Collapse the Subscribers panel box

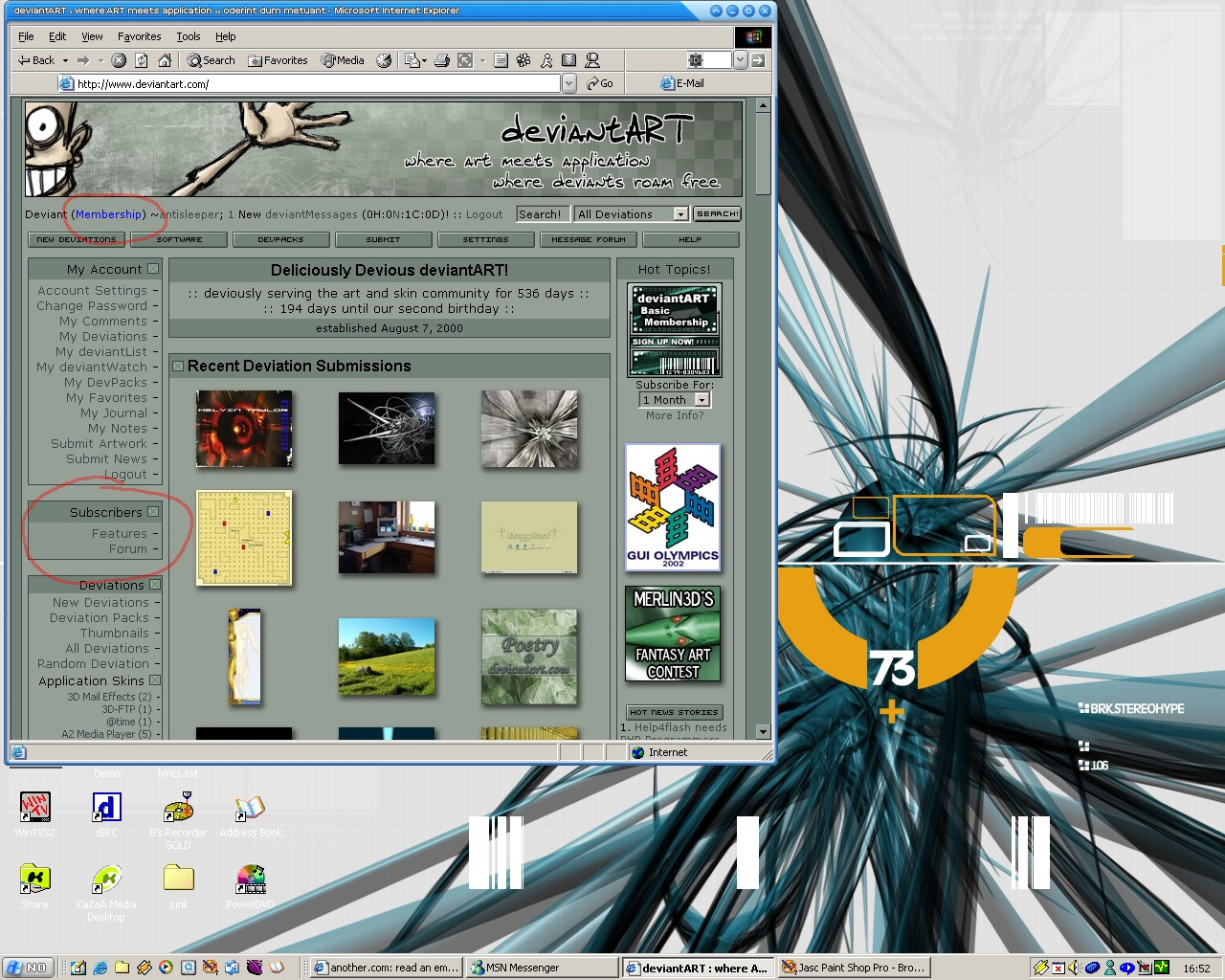tap(153, 512)
